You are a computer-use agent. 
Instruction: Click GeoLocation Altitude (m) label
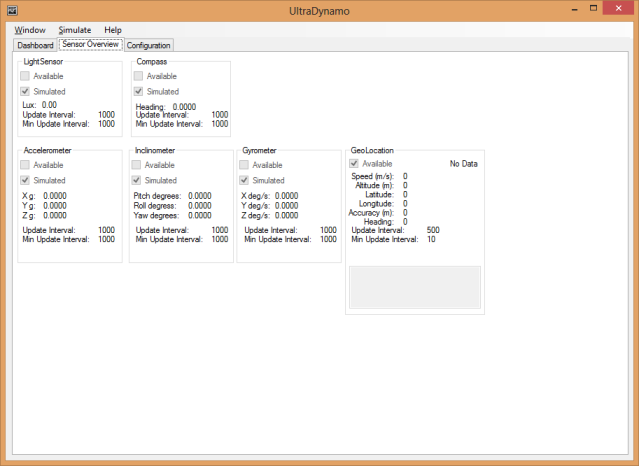[x=375, y=185]
